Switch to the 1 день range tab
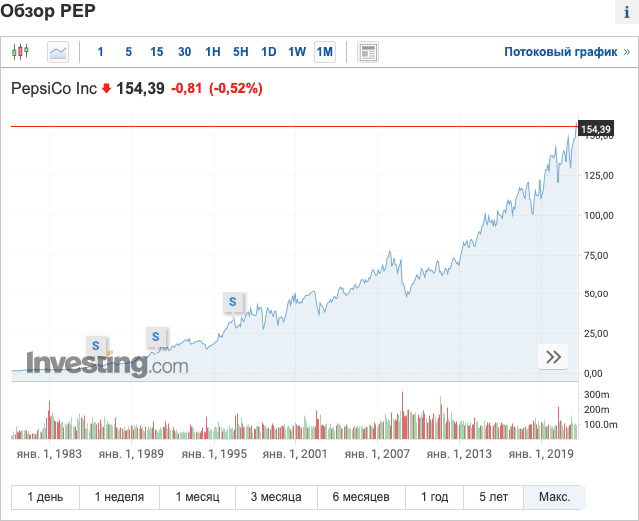Viewport: 639px width, 521px height. [45, 497]
